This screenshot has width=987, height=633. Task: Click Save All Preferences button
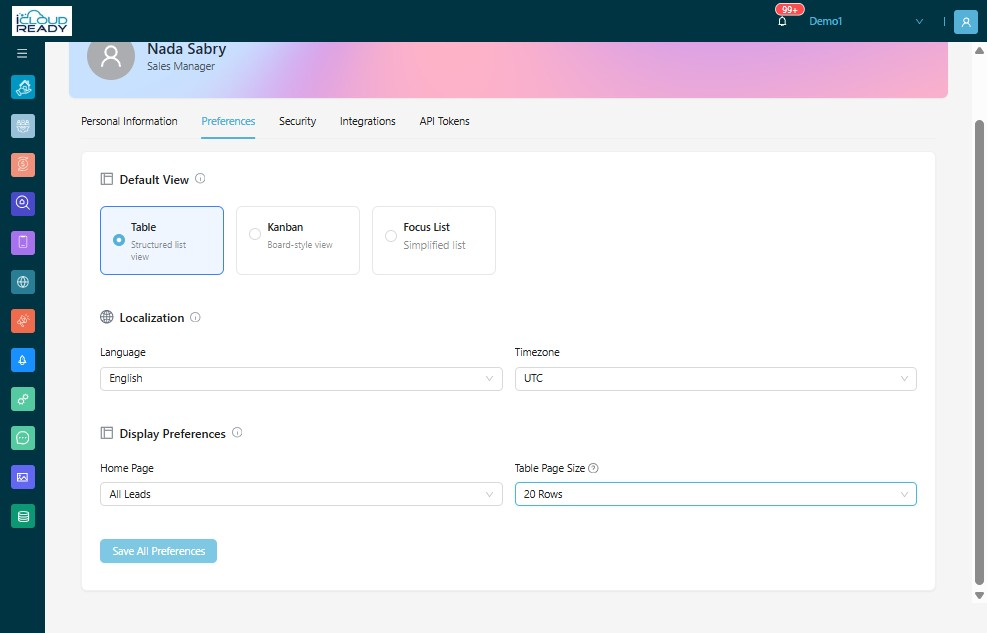coord(159,551)
